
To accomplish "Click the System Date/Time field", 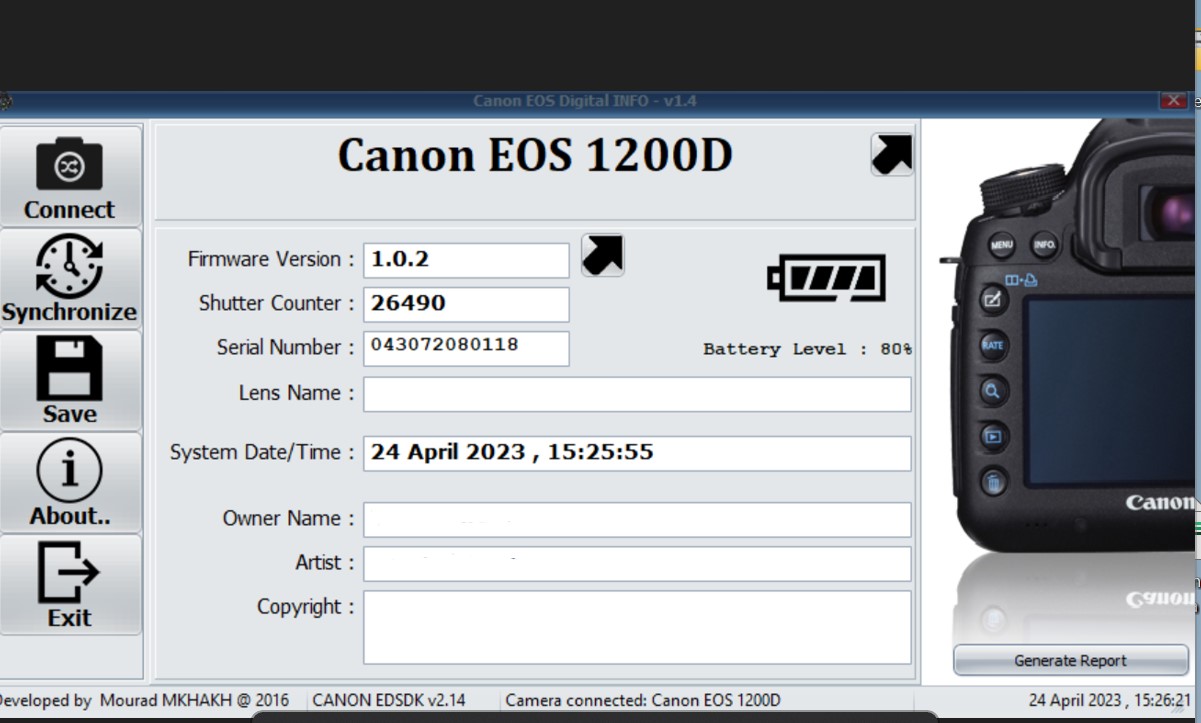I will click(x=637, y=453).
